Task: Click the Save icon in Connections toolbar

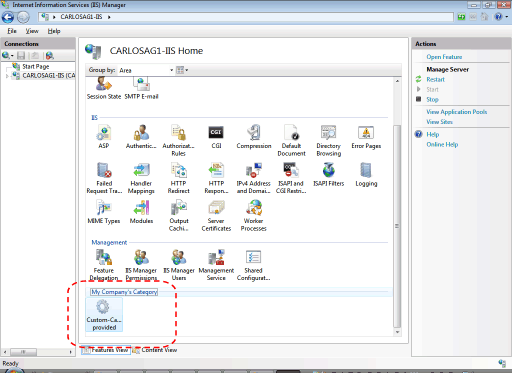Action: [21, 55]
